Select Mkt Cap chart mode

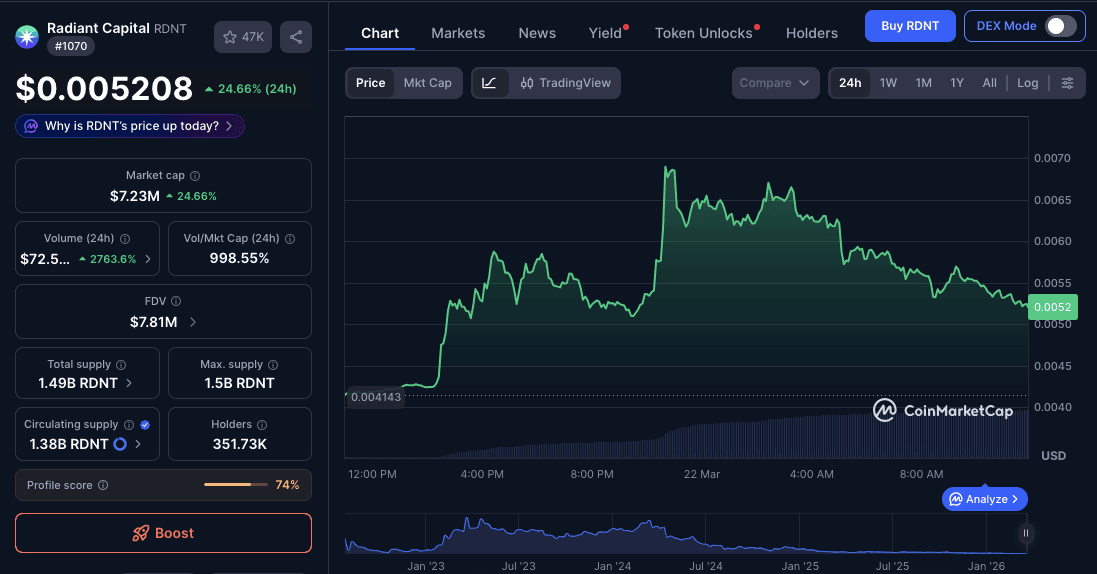[x=427, y=83]
